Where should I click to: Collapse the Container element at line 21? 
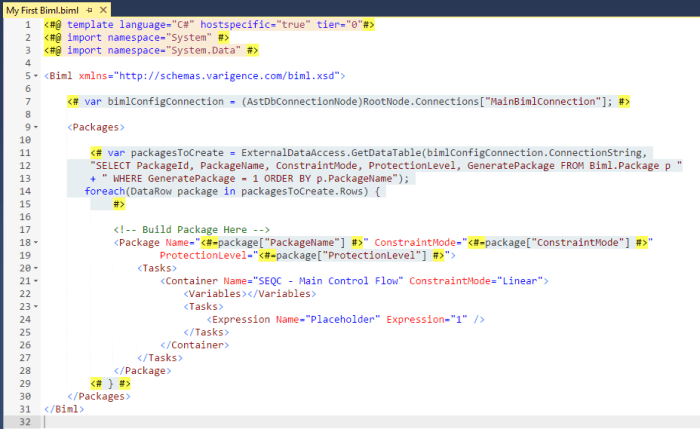tap(36, 281)
